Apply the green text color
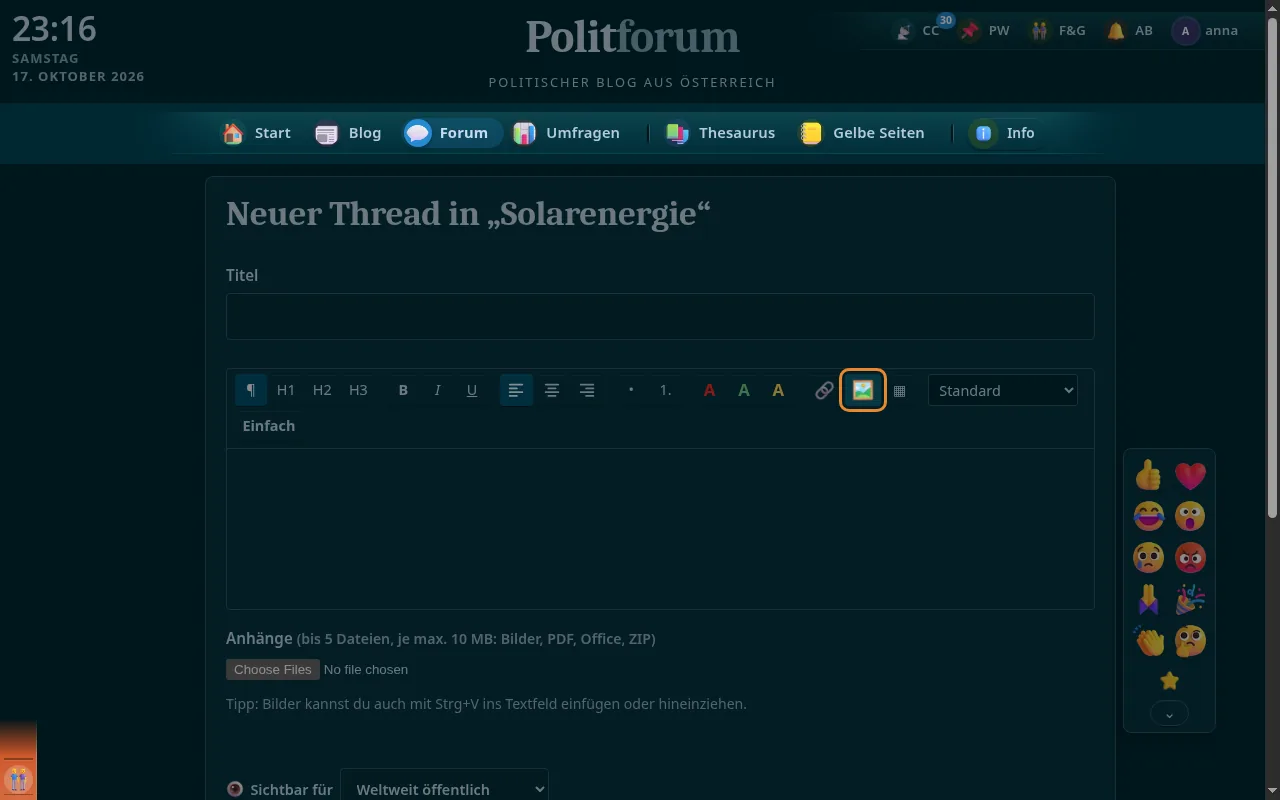This screenshot has height=800, width=1280. click(744, 390)
